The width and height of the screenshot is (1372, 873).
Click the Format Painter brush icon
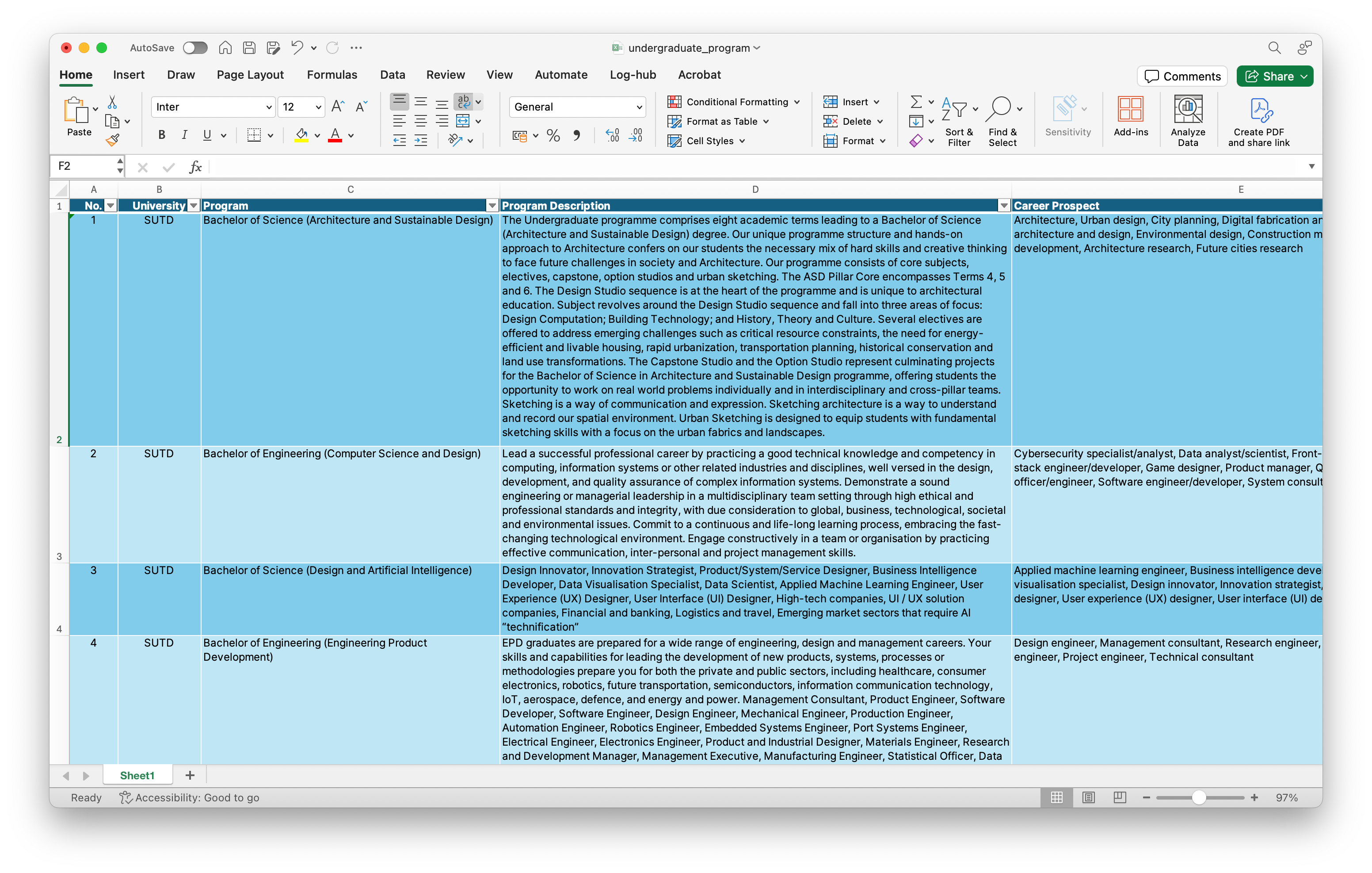coord(112,140)
